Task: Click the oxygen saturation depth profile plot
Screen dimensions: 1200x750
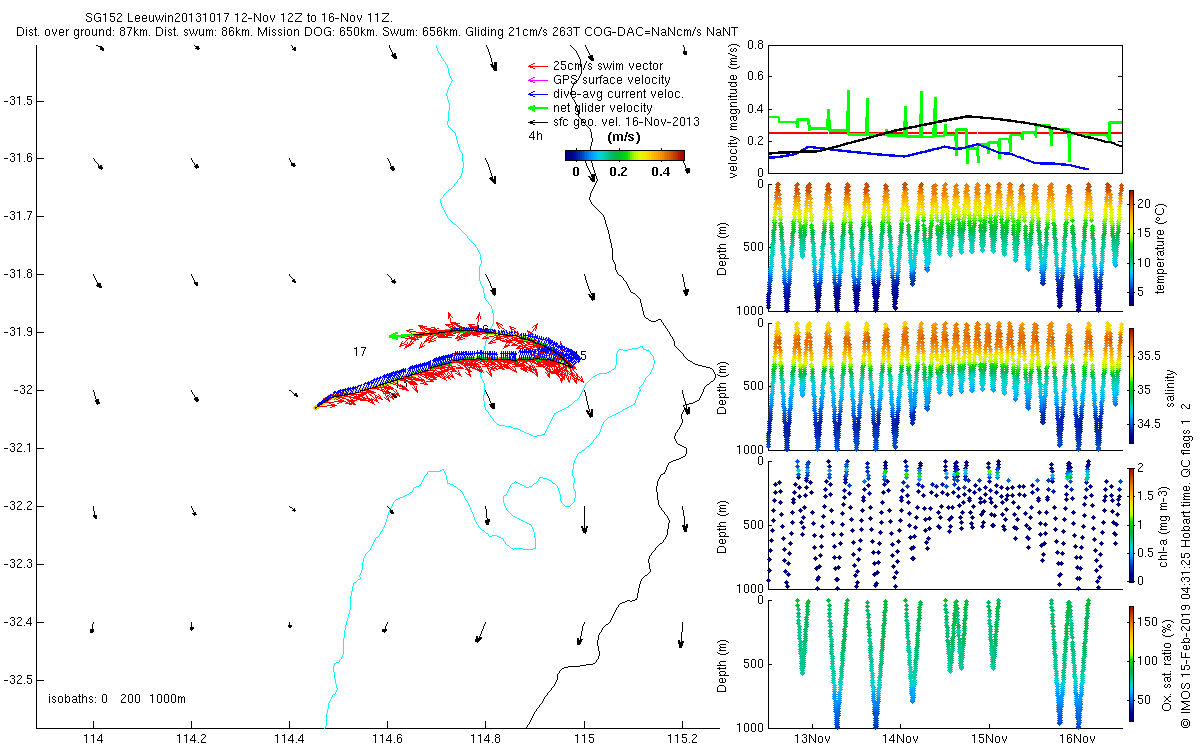Action: pyautogui.click(x=945, y=664)
